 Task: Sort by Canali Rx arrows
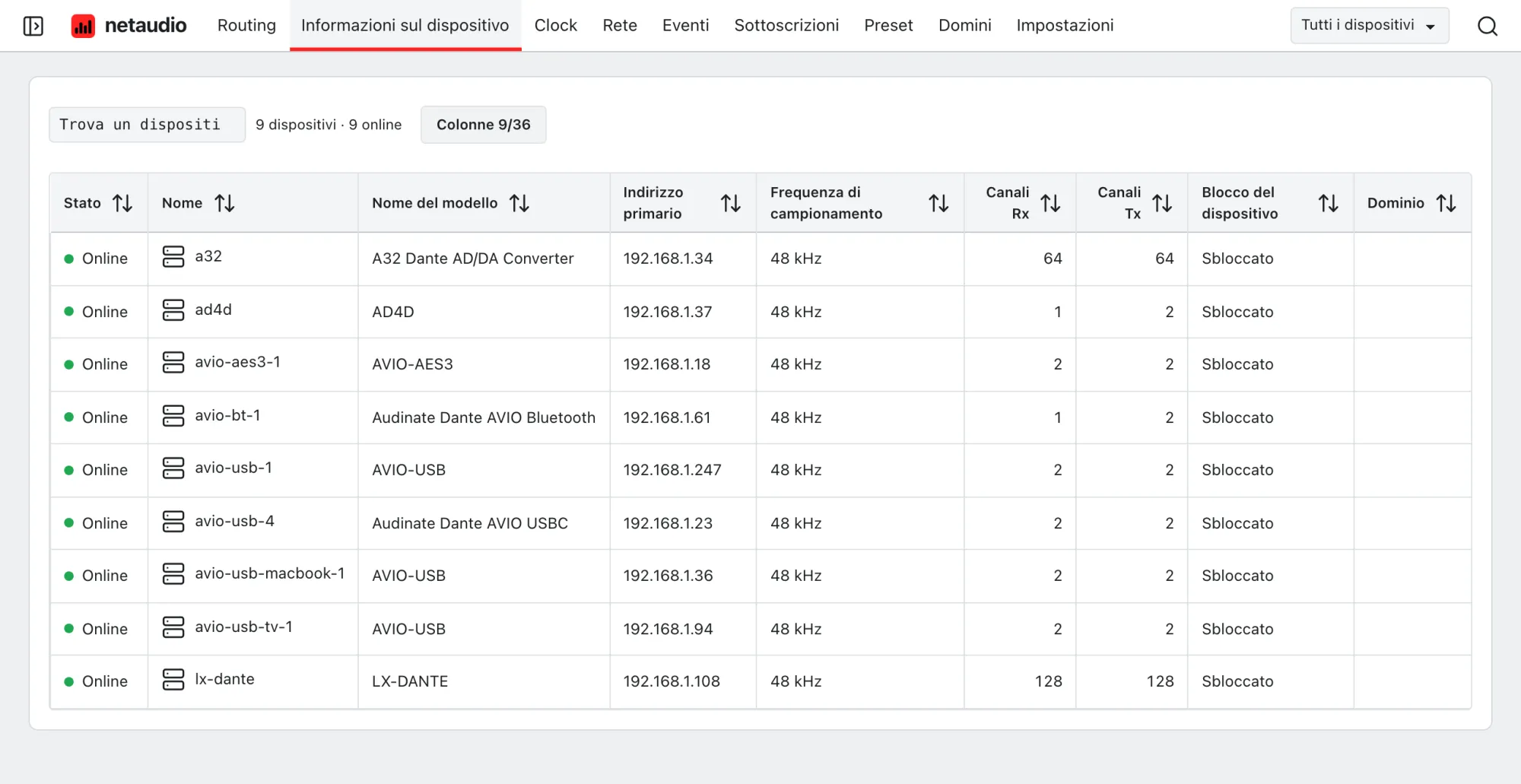[x=1050, y=203]
